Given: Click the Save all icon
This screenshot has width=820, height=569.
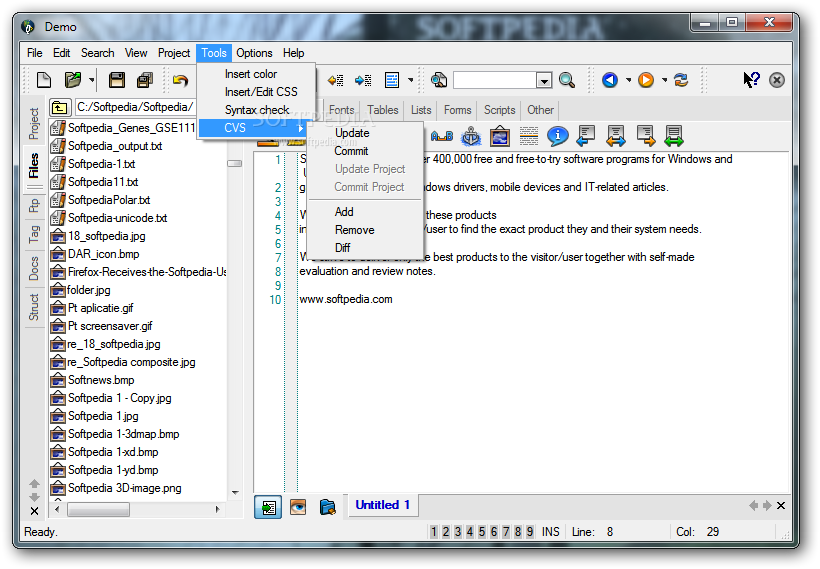Looking at the screenshot, I should tap(144, 80).
